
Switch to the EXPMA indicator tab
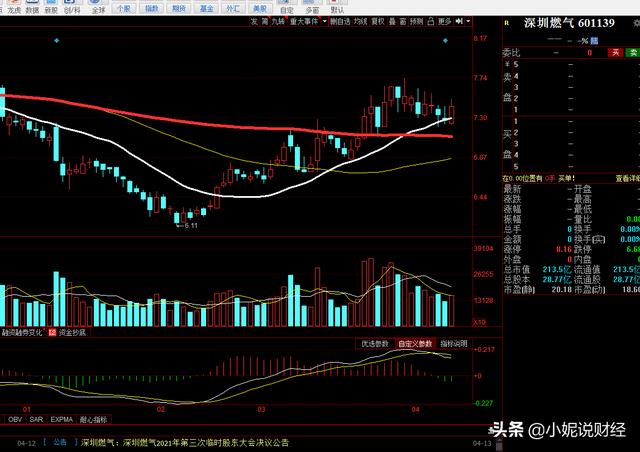click(62, 419)
